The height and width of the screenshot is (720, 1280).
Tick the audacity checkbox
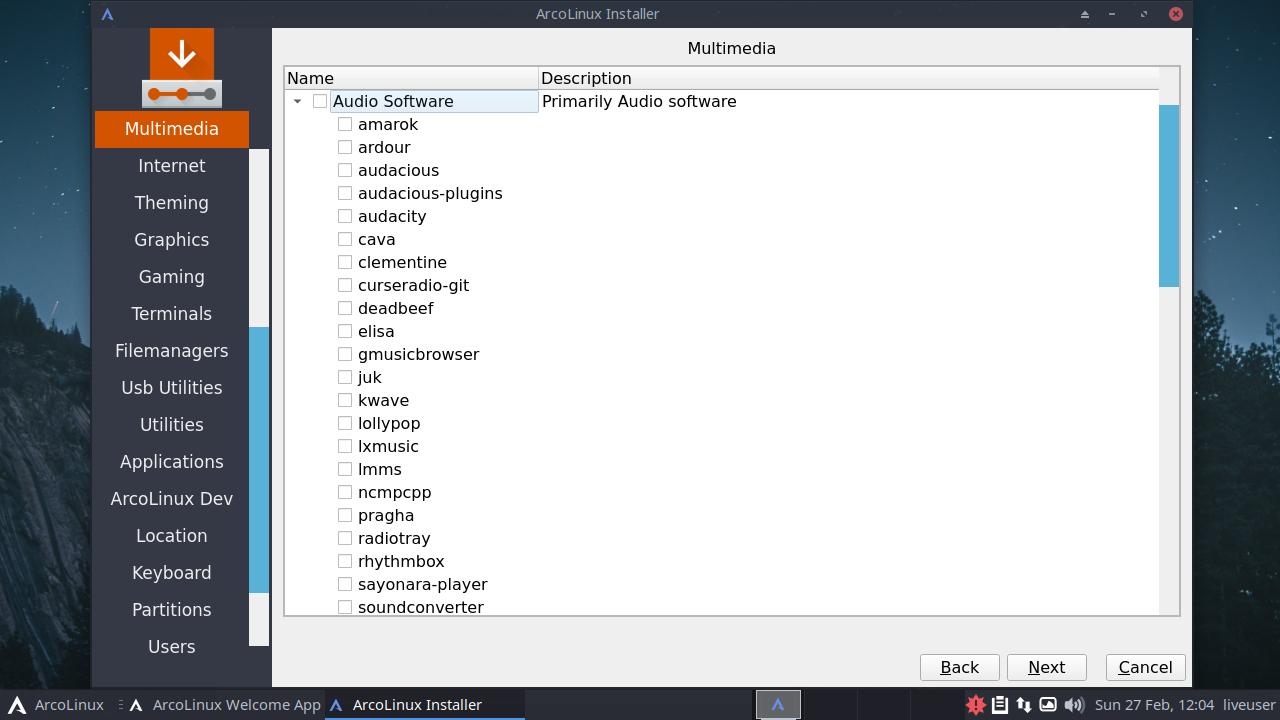(345, 216)
